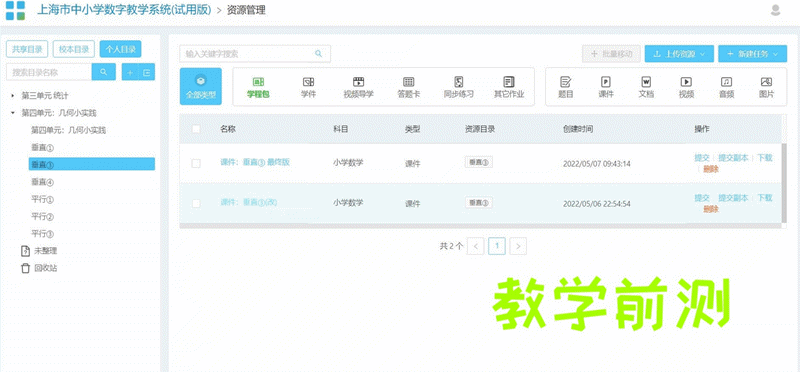Screen dimensions: 800x372
Task: Click the 批量移动 button
Action: point(611,54)
